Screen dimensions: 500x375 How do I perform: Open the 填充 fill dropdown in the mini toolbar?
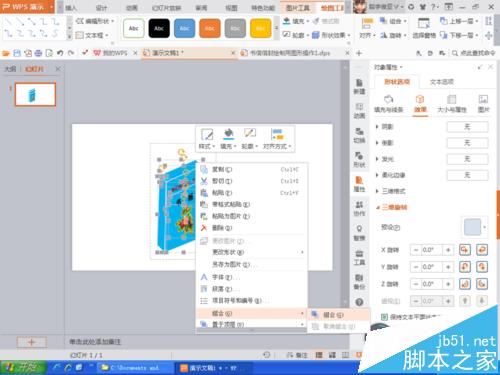click(x=228, y=139)
